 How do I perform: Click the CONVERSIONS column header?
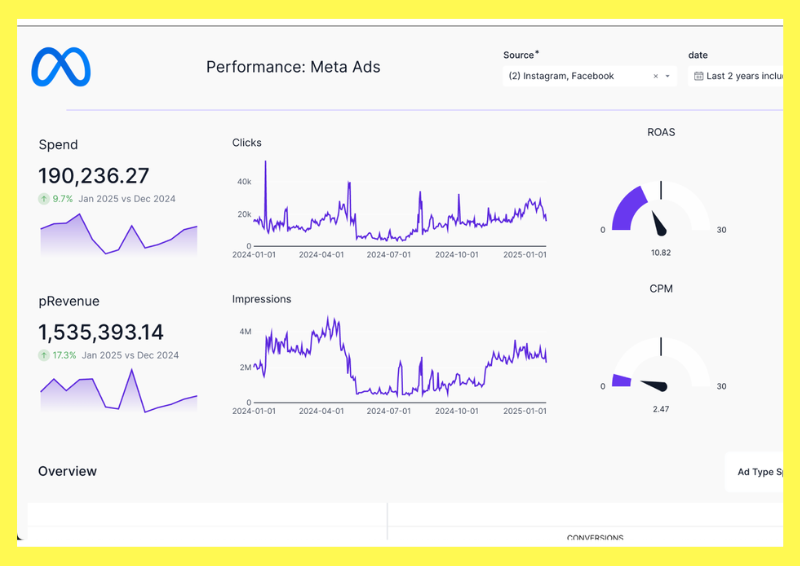point(595,538)
